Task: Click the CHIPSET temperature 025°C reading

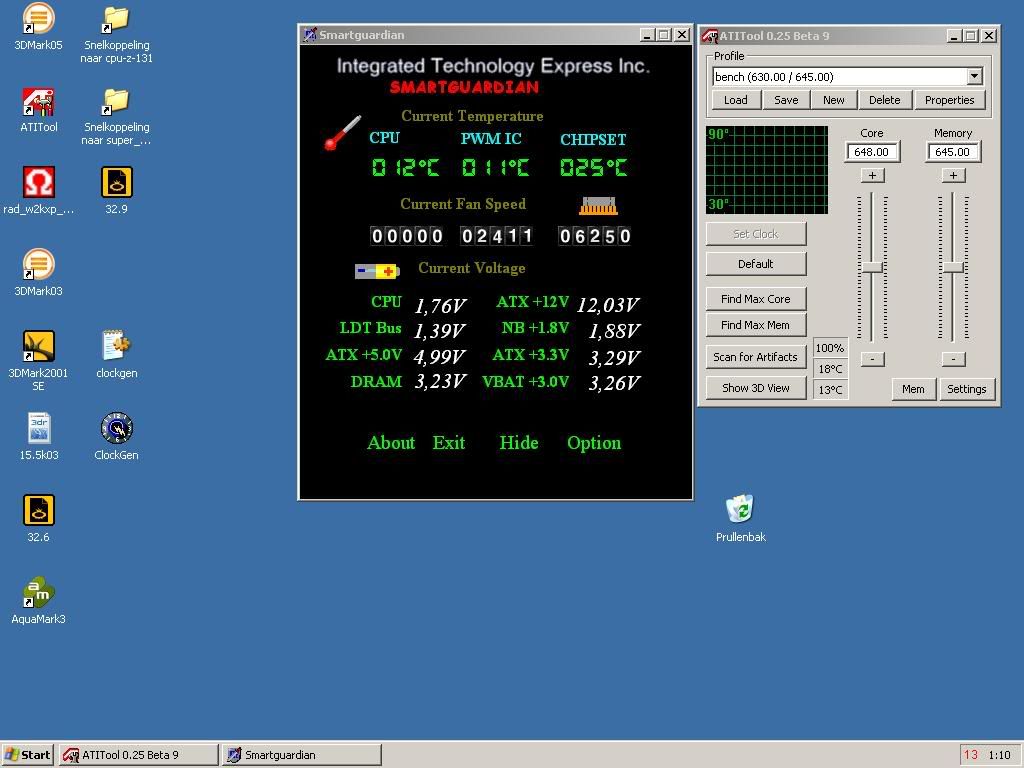Action: click(x=594, y=168)
